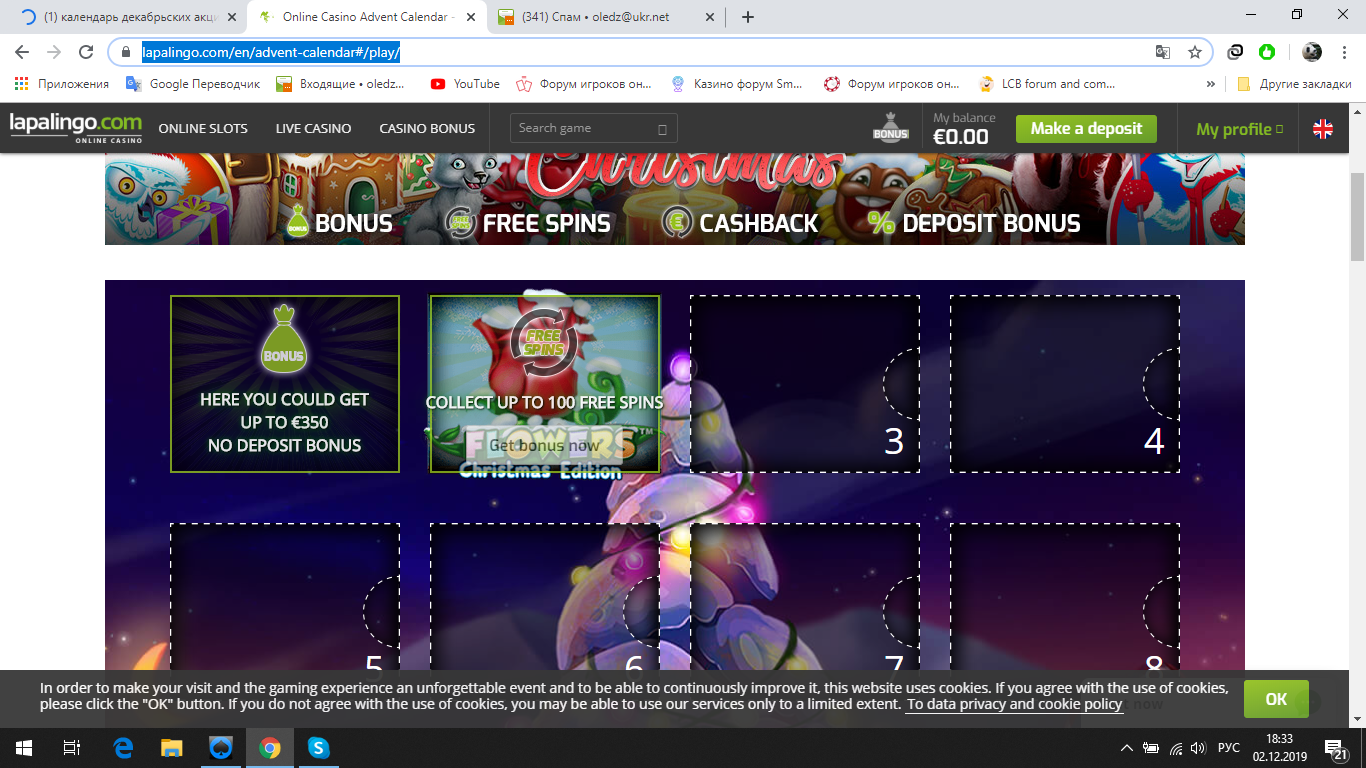The width and height of the screenshot is (1366, 768).
Task: Open advent calendar door 3
Action: [x=805, y=384]
